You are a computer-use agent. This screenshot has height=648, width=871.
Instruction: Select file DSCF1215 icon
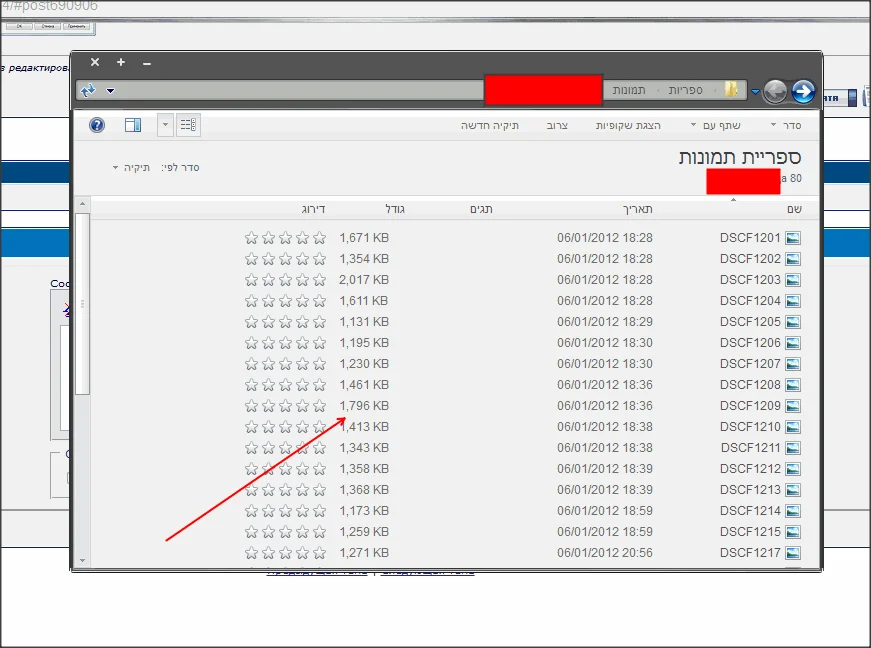[x=793, y=532]
